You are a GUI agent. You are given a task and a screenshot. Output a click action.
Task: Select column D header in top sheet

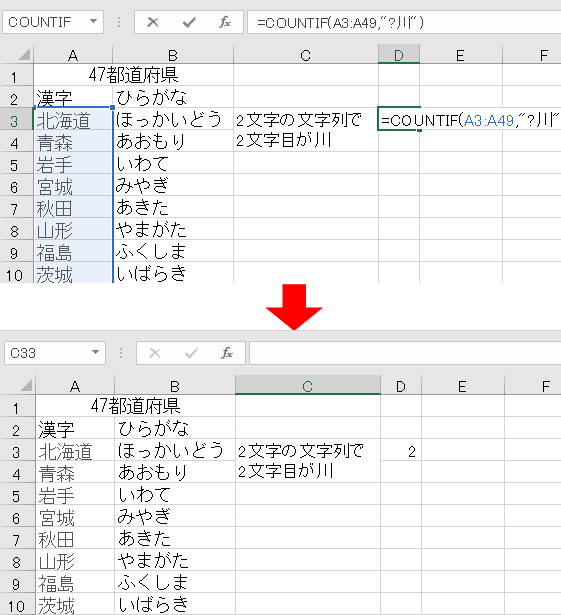click(399, 55)
